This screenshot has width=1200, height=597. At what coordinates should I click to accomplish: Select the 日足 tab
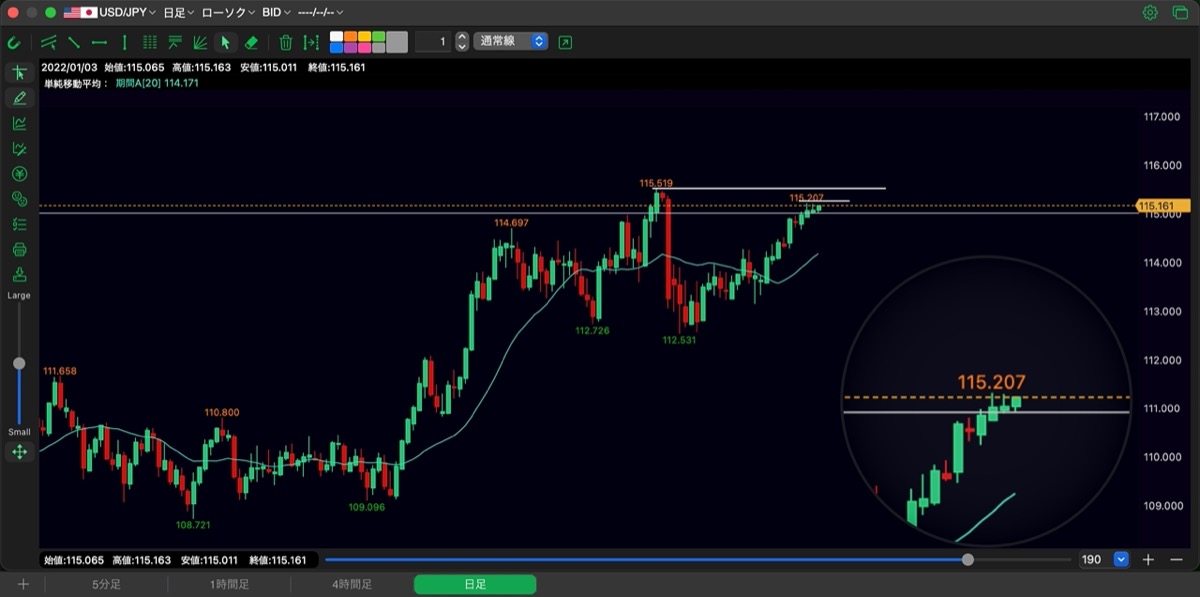[475, 584]
